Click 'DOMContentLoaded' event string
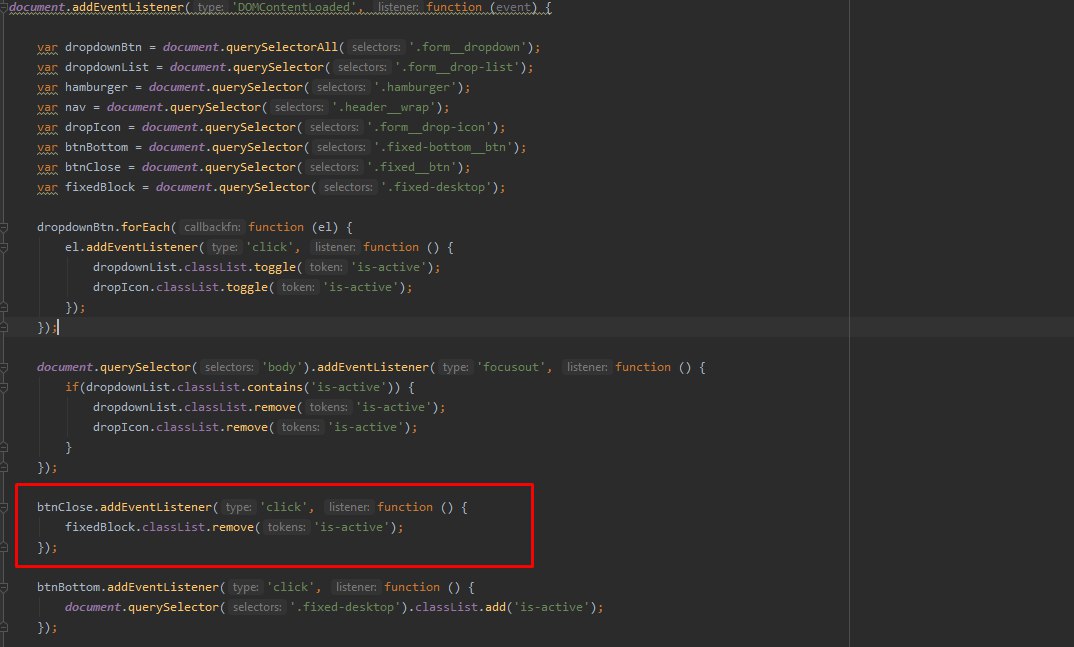 point(294,8)
